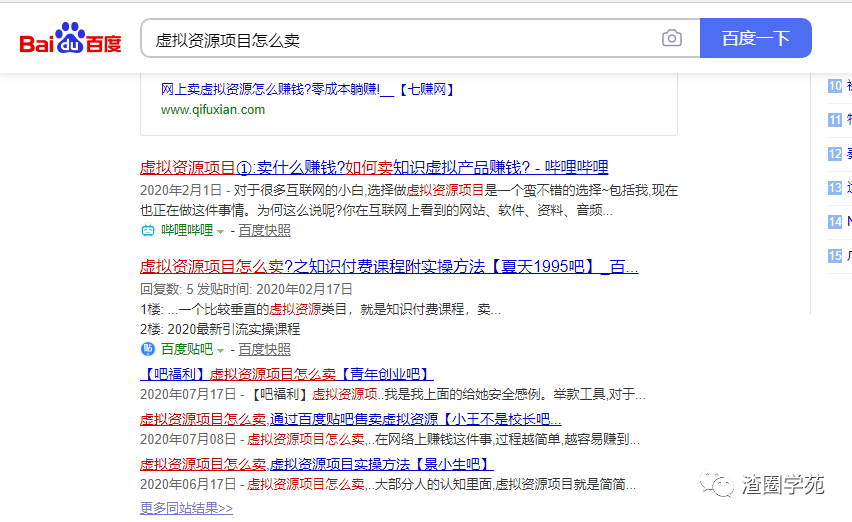
Task: Click the snippet dated 2020年06月17日
Action: 388,485
